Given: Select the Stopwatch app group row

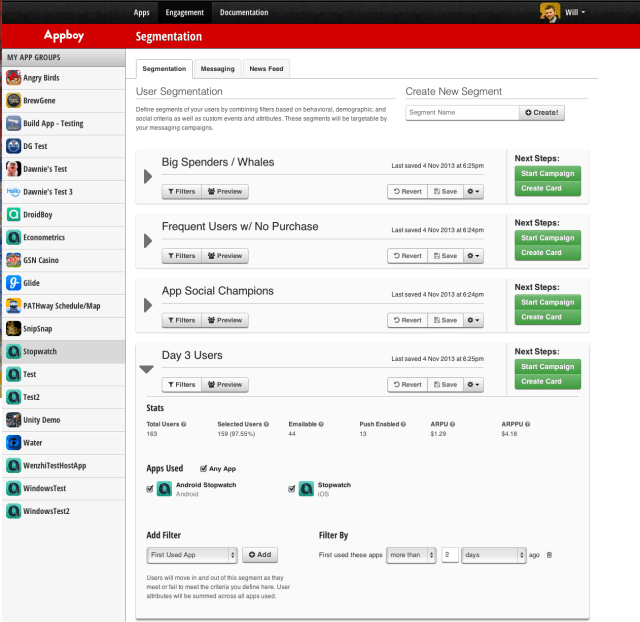Looking at the screenshot, I should [x=64, y=351].
